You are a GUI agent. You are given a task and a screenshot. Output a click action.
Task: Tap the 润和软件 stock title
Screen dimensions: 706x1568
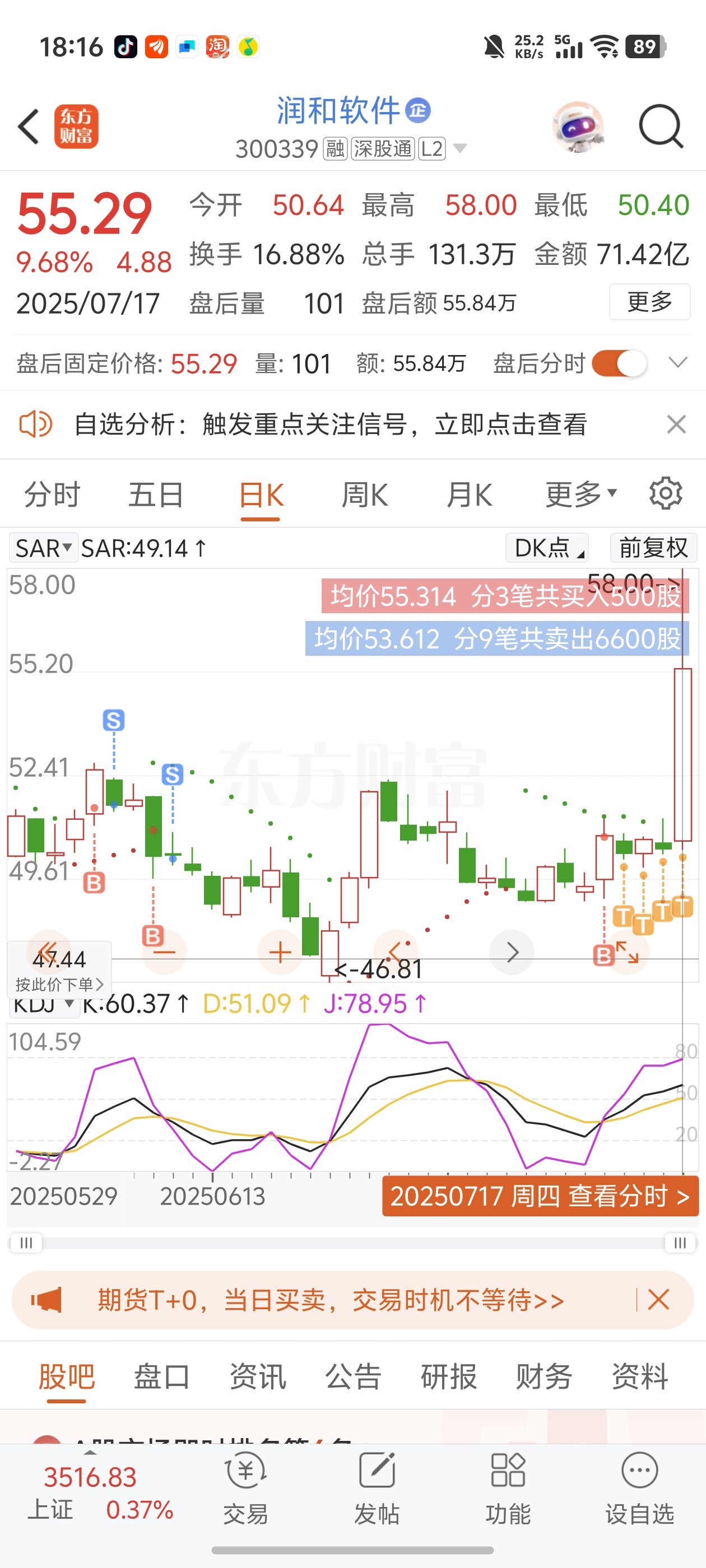[x=338, y=110]
